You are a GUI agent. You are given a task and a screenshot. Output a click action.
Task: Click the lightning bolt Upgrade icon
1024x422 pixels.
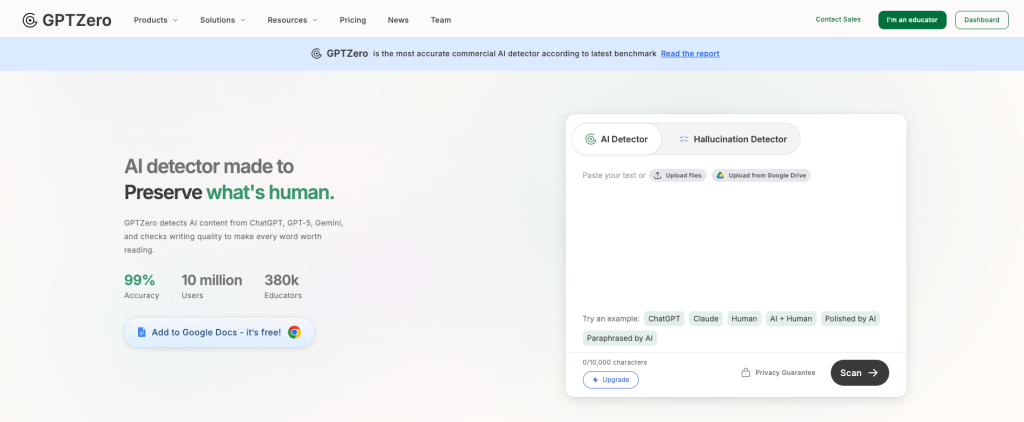coord(596,380)
